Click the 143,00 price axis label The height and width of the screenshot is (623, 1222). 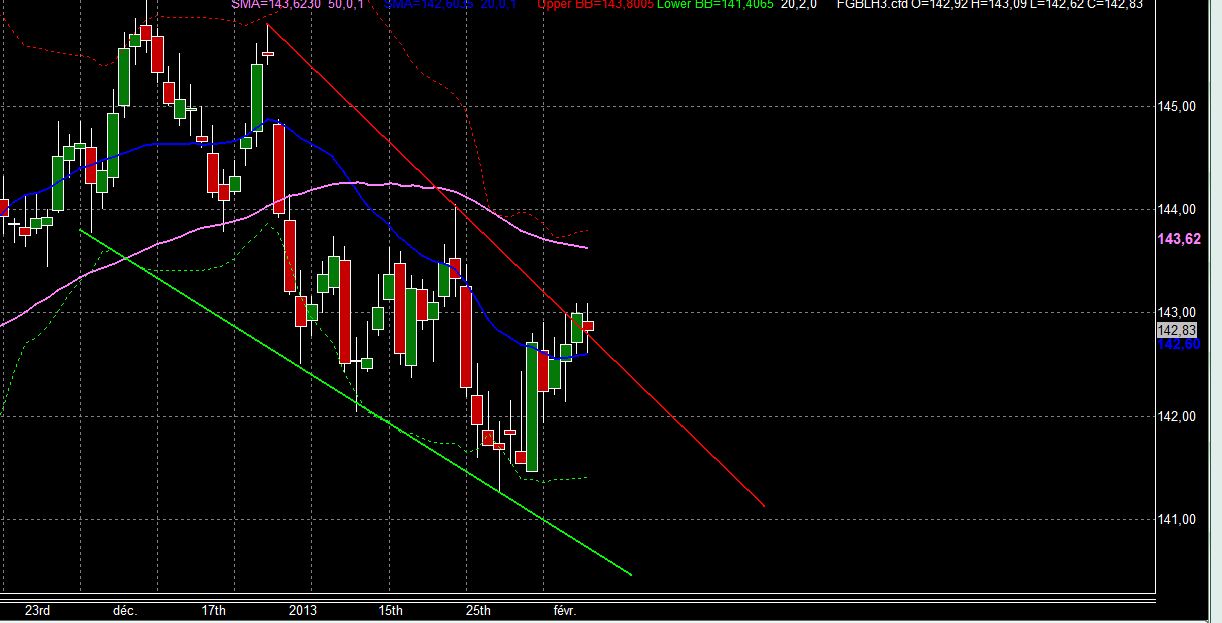point(1177,312)
